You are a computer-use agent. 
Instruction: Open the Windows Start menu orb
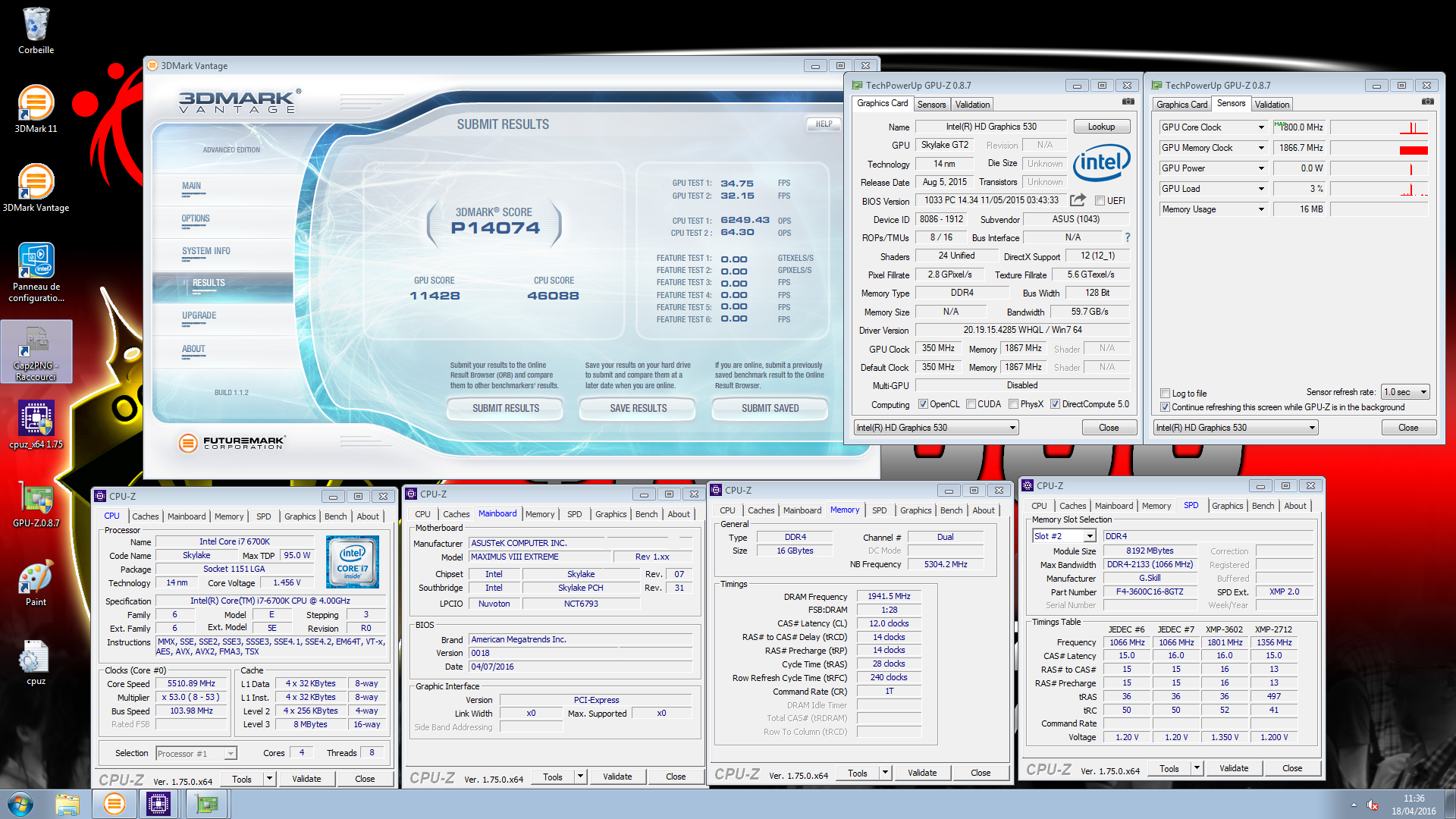pos(20,804)
